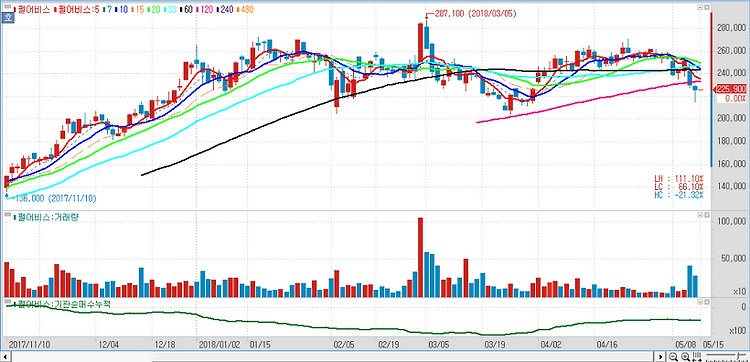Maximize the 기관순매수누적 panel
The width and height of the screenshot is (750, 362).
pyautogui.click(x=706, y=302)
